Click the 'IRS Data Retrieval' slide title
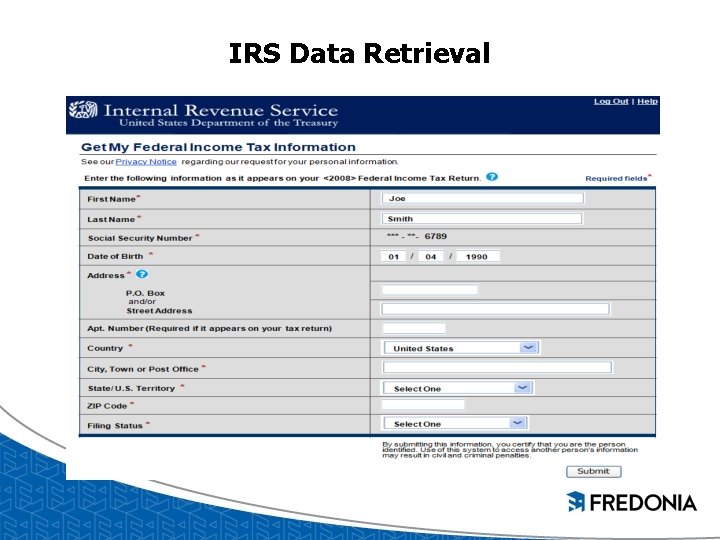720x540 pixels. point(360,53)
